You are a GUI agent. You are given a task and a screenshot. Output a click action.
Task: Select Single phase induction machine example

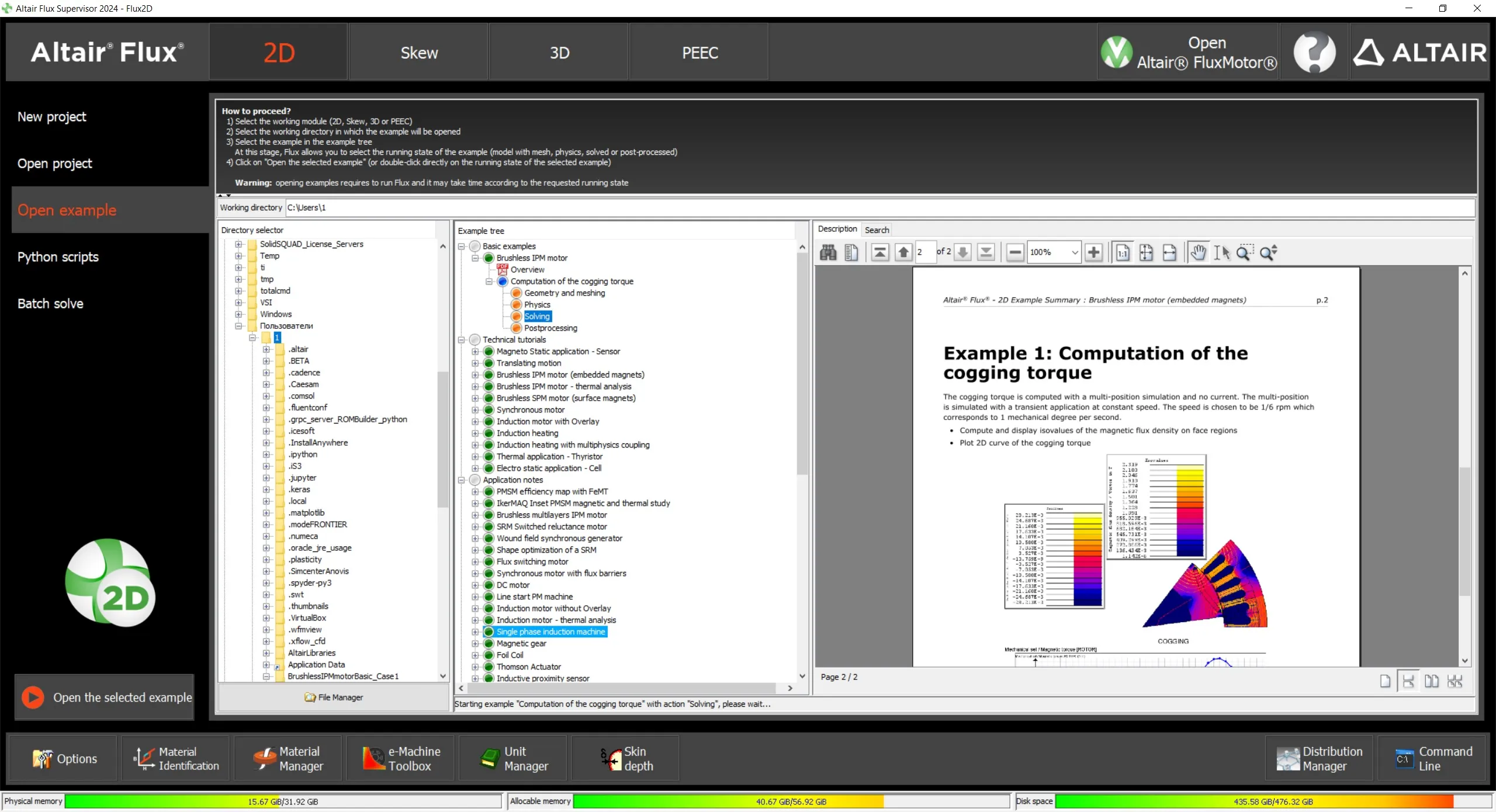pos(550,632)
